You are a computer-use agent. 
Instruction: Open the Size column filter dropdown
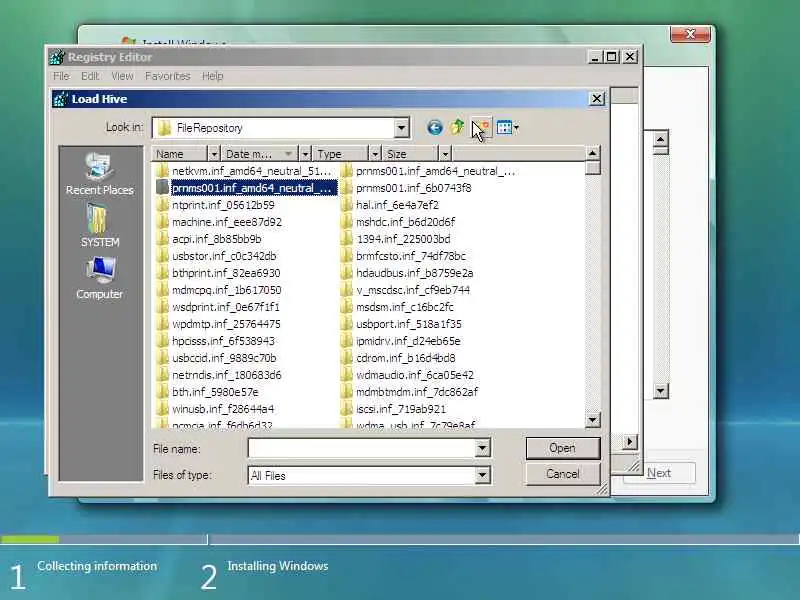pos(445,154)
